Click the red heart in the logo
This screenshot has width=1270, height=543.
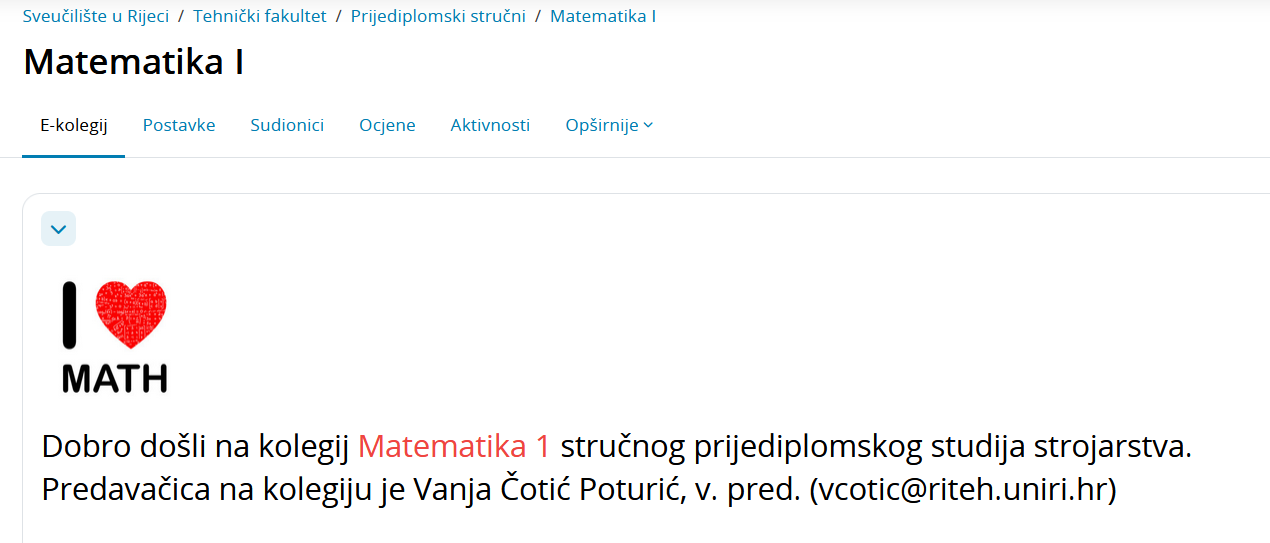point(130,311)
